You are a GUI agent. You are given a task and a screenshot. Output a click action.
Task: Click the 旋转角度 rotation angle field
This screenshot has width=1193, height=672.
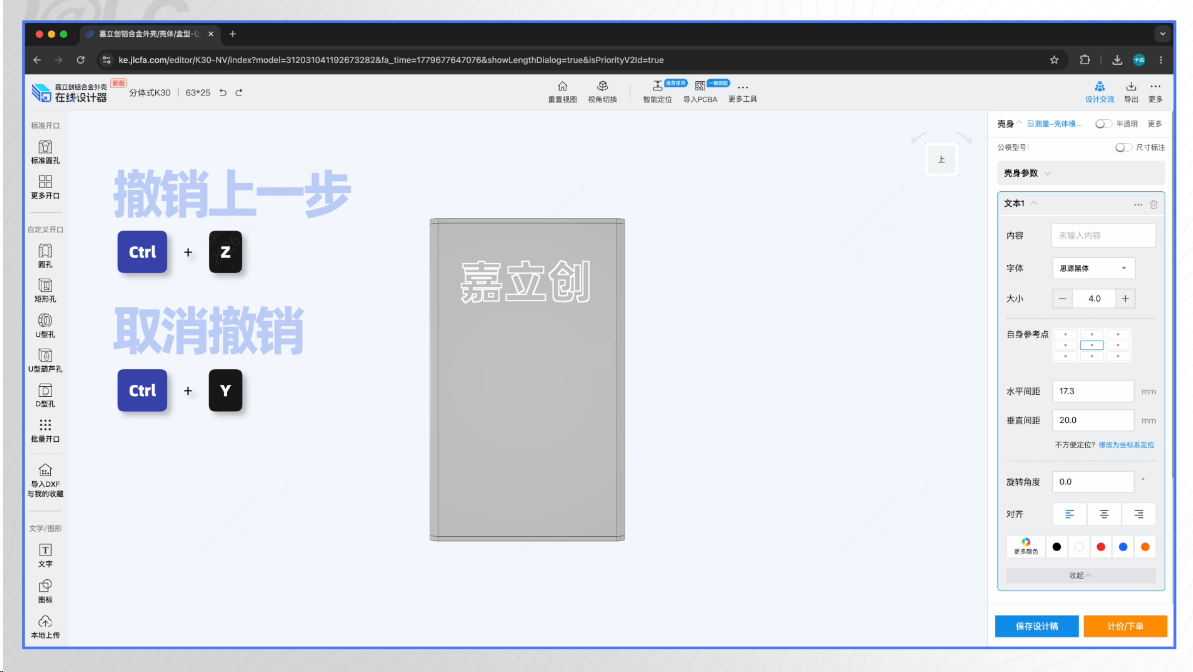[x=1093, y=482]
